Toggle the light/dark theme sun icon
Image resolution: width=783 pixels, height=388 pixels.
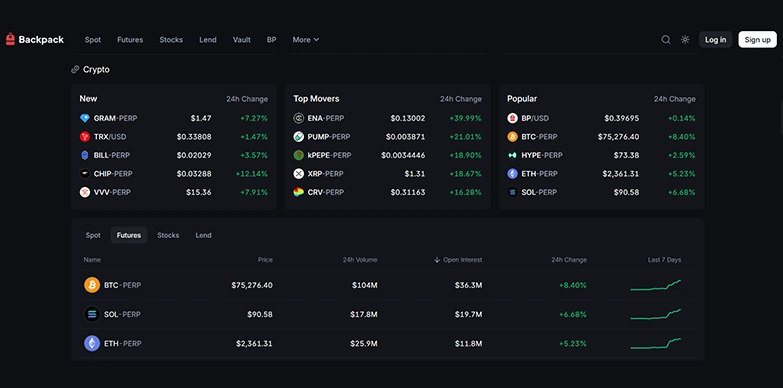point(685,39)
